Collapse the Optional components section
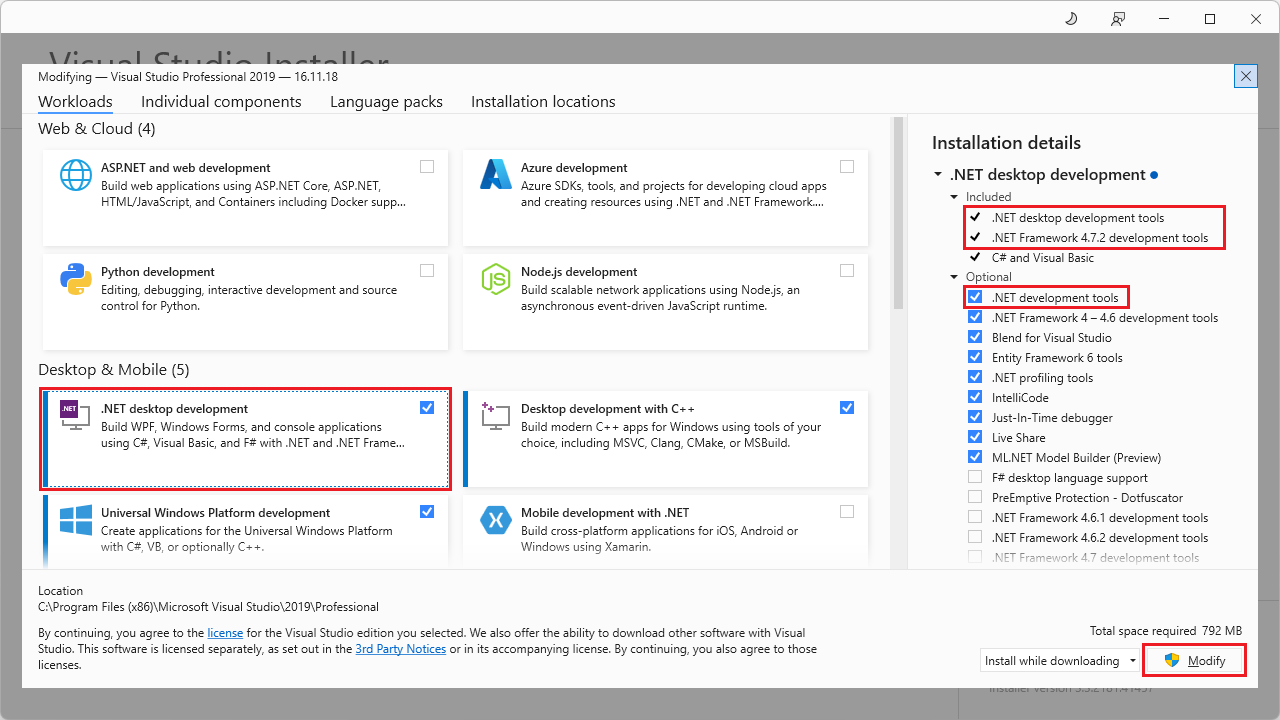The height and width of the screenshot is (720, 1280). (x=953, y=276)
